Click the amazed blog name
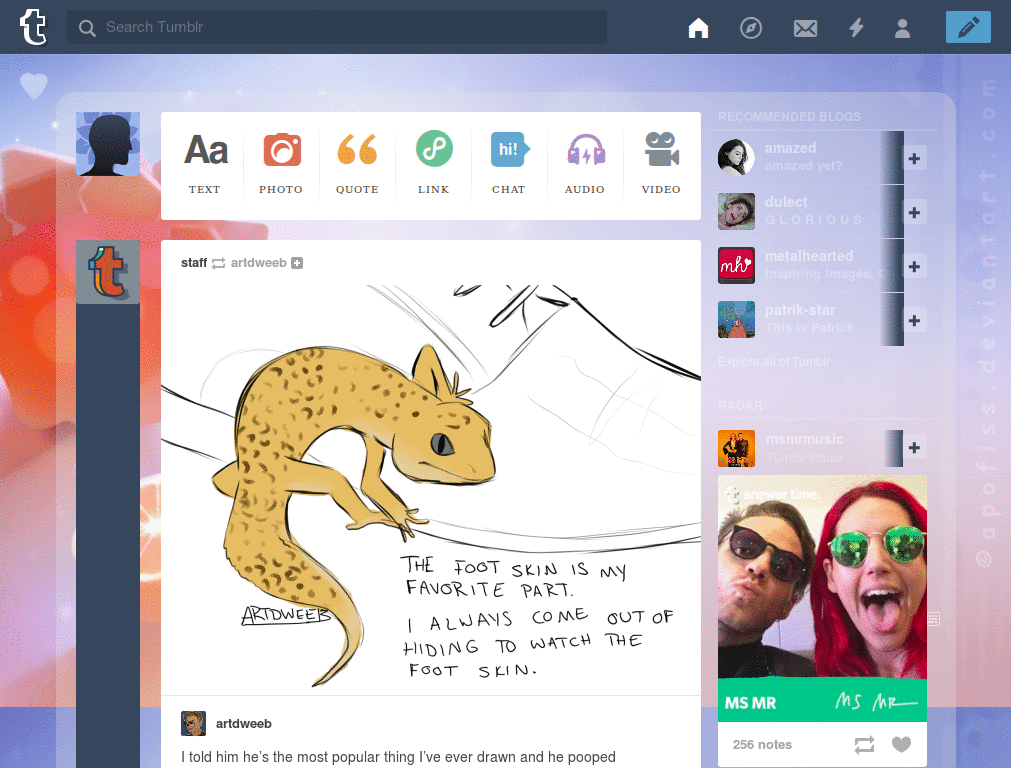This screenshot has width=1024, height=768. (790, 148)
